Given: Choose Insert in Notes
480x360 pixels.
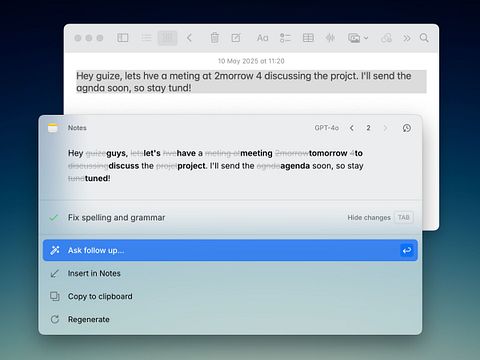Looking at the screenshot, I should click(230, 273).
